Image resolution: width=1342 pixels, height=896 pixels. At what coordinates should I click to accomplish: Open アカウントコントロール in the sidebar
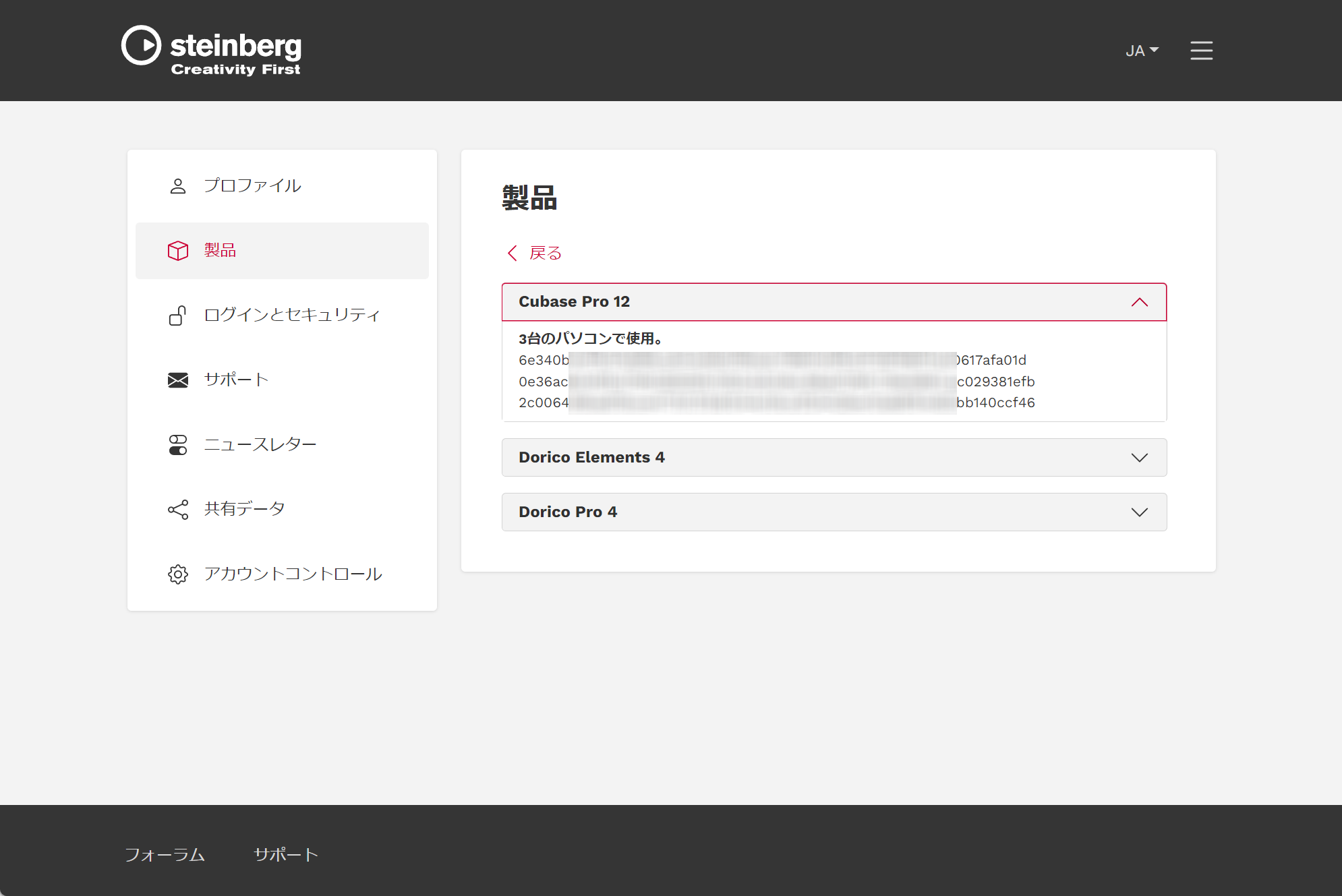(282, 574)
